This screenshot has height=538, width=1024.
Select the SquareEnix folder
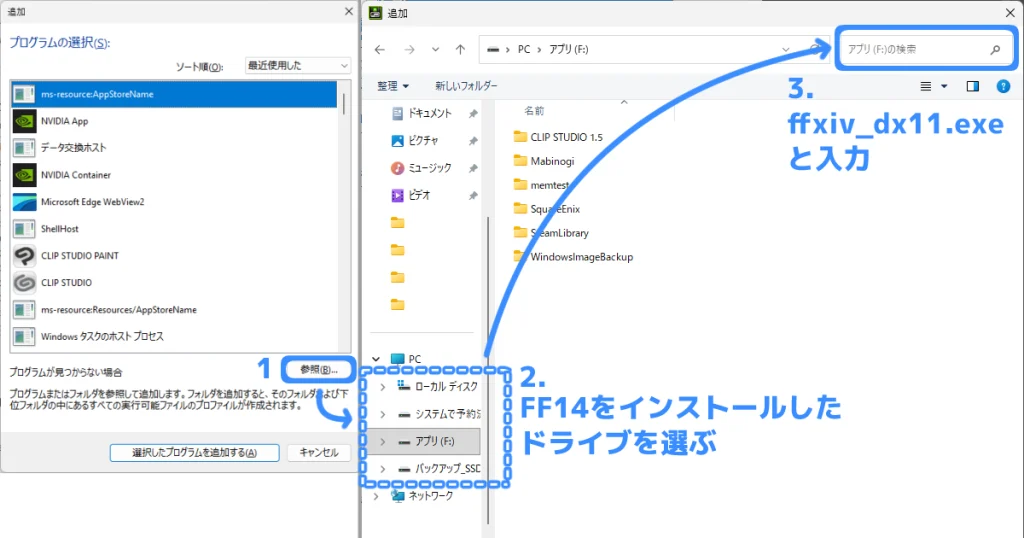click(x=547, y=209)
